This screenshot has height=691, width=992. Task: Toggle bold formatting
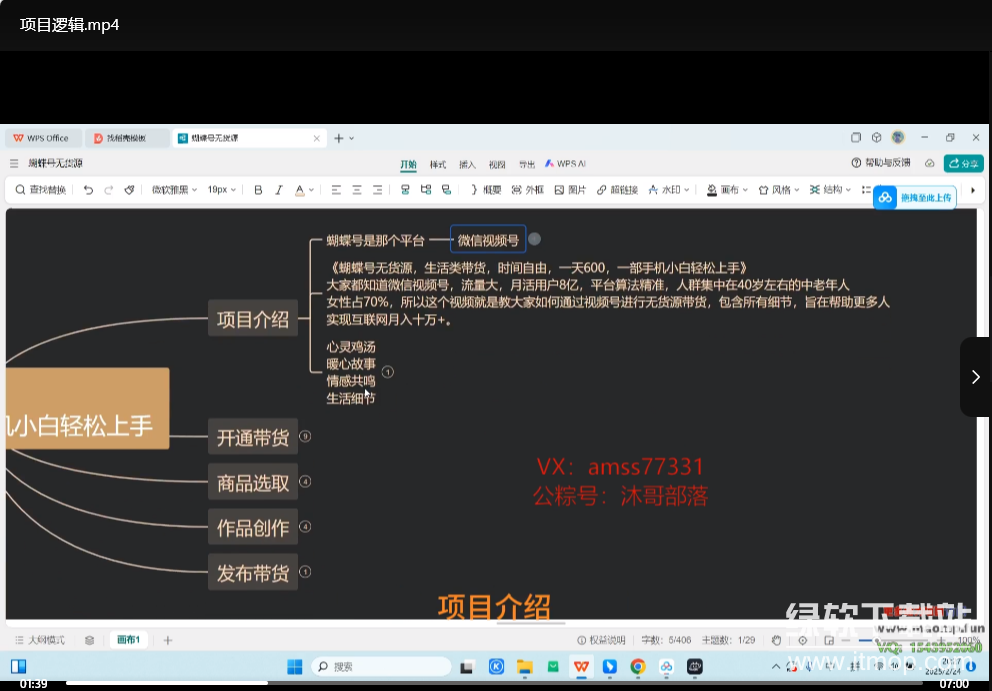[258, 190]
